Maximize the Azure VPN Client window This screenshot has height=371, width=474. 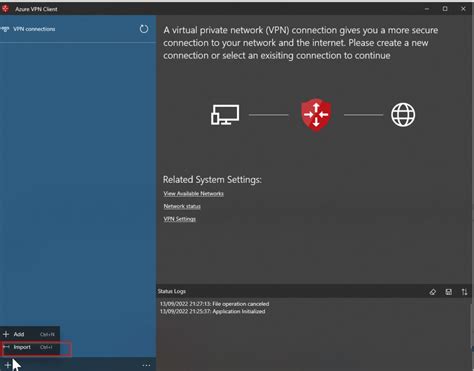pyautogui.click(x=445, y=9)
